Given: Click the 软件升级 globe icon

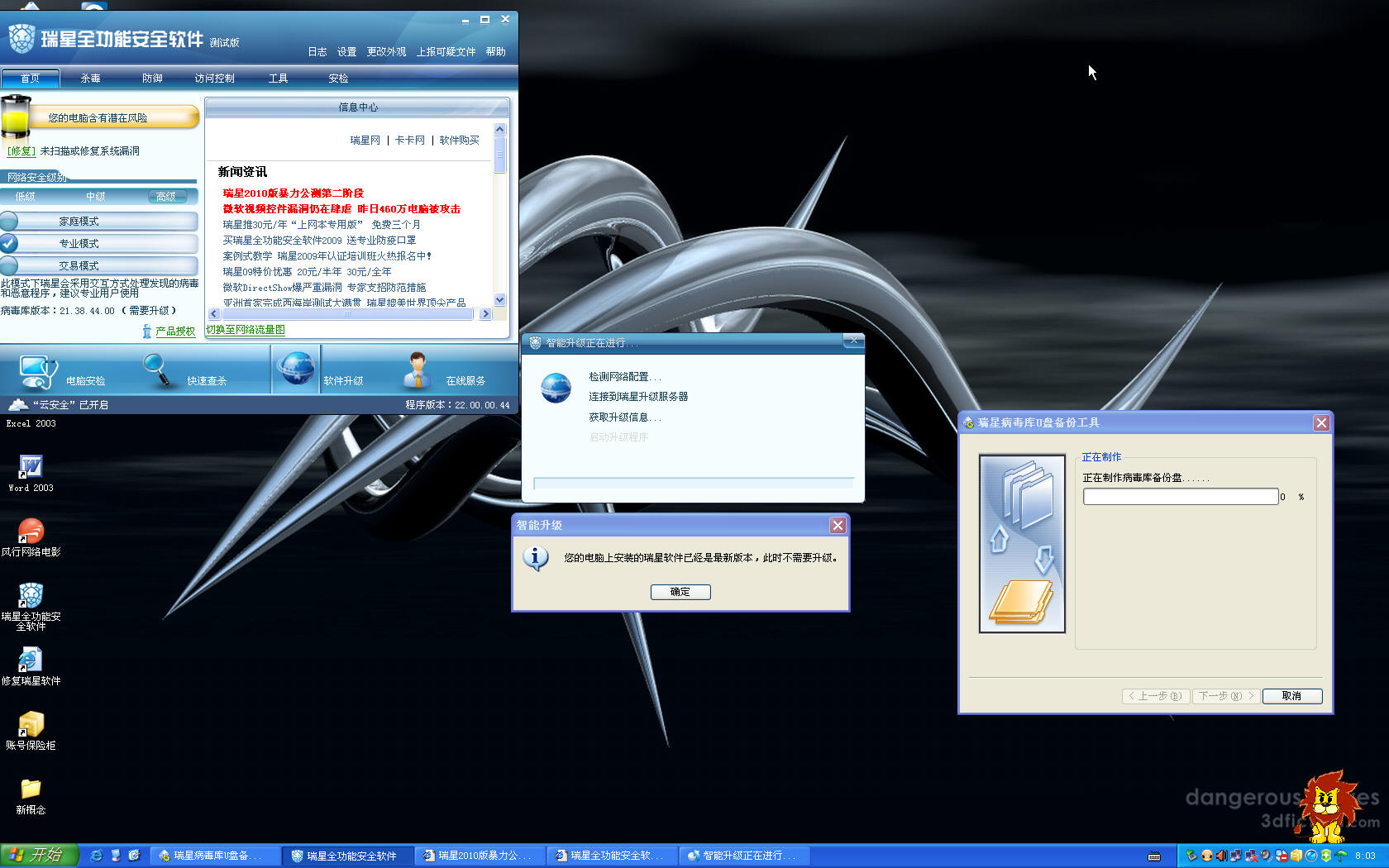Looking at the screenshot, I should 296,369.
